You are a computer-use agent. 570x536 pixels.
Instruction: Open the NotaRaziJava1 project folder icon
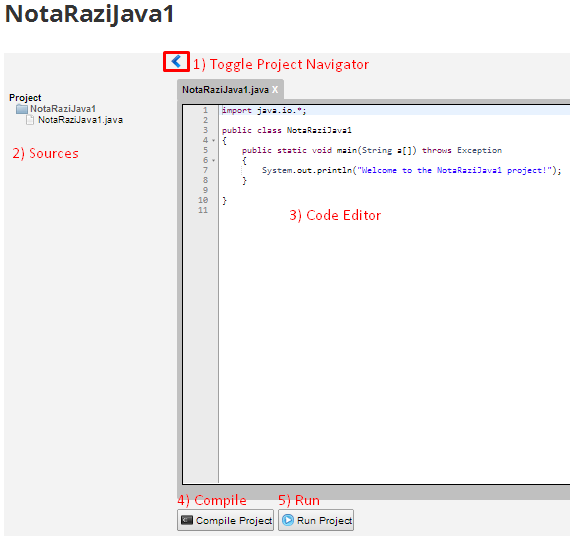[22, 109]
